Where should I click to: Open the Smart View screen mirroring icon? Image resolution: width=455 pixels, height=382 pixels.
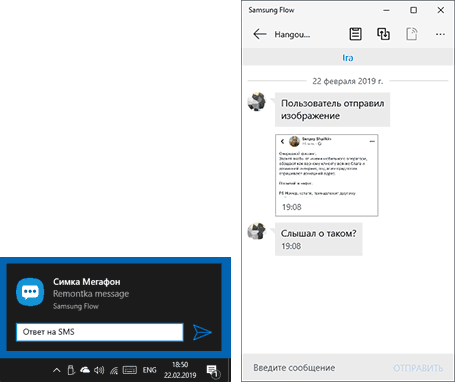point(383,34)
